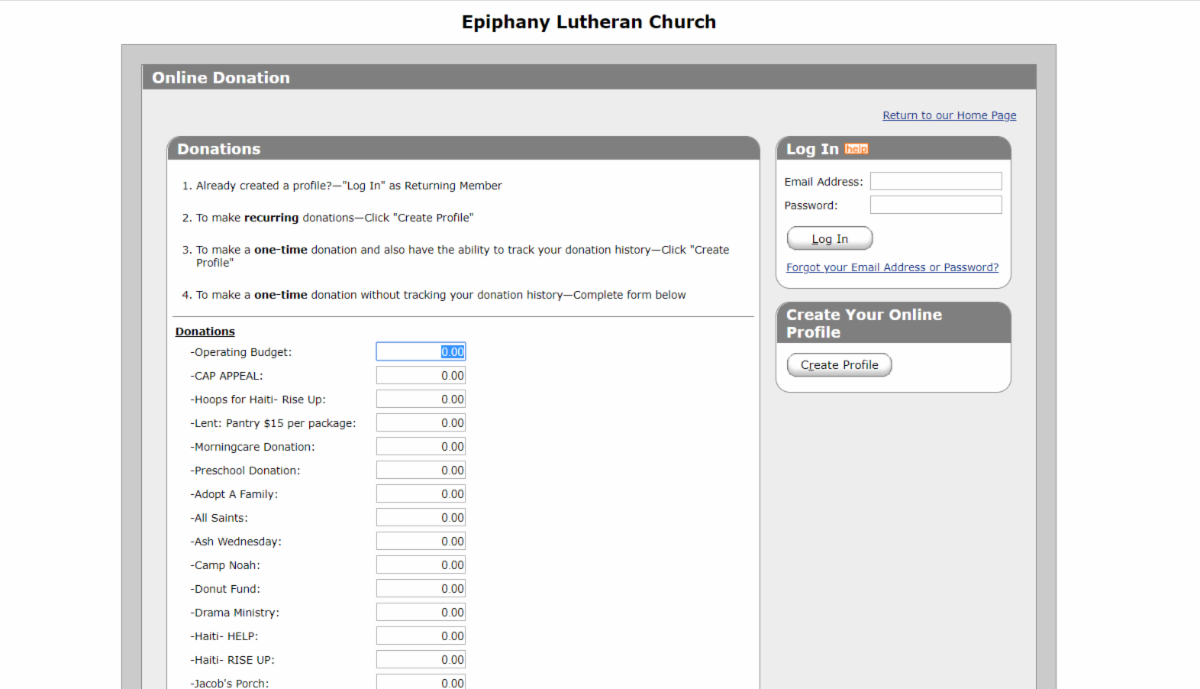Click the orange help icon beside Log In

[x=856, y=149]
